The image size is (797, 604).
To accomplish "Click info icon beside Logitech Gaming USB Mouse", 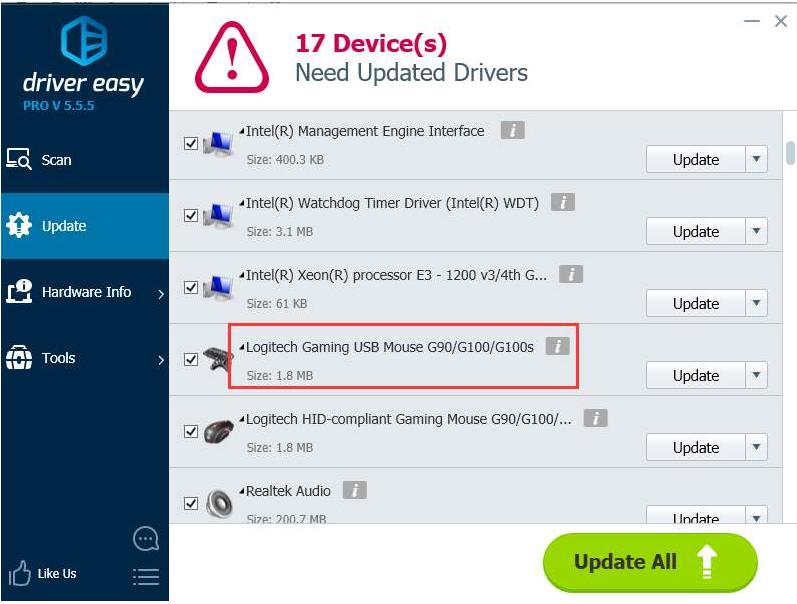I will pyautogui.click(x=557, y=347).
